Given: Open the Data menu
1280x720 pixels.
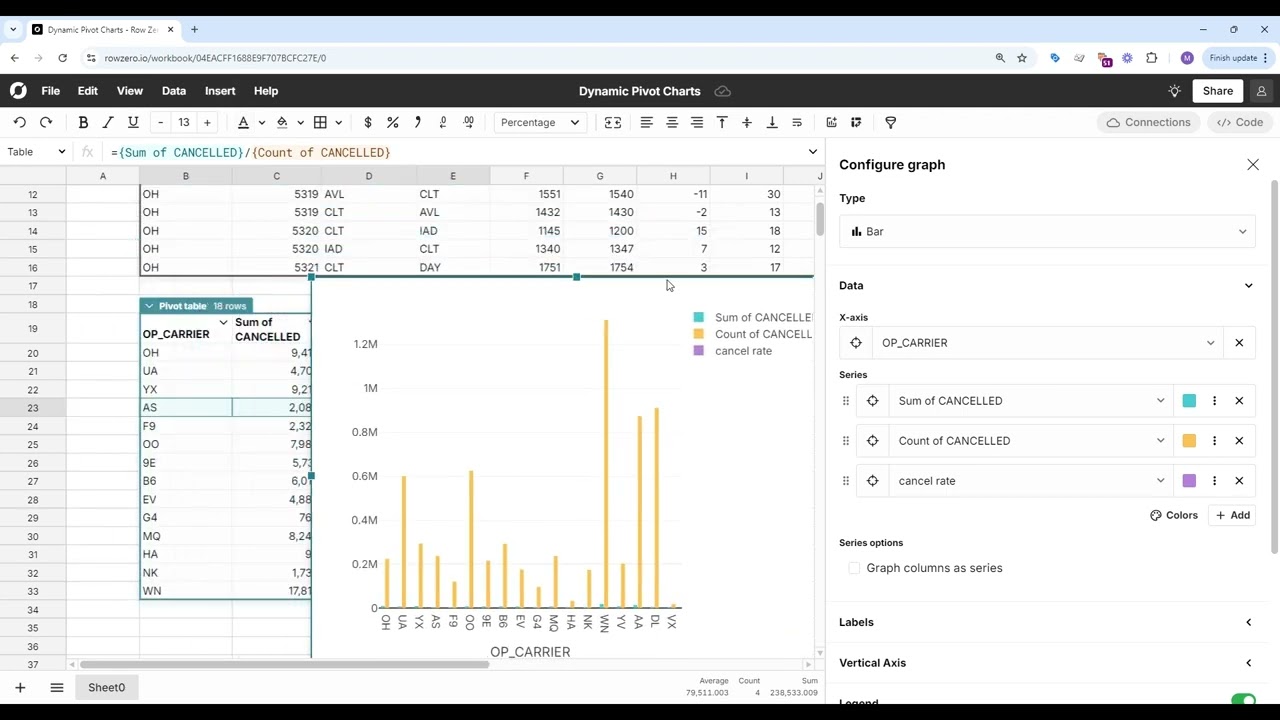Looking at the screenshot, I should (174, 91).
